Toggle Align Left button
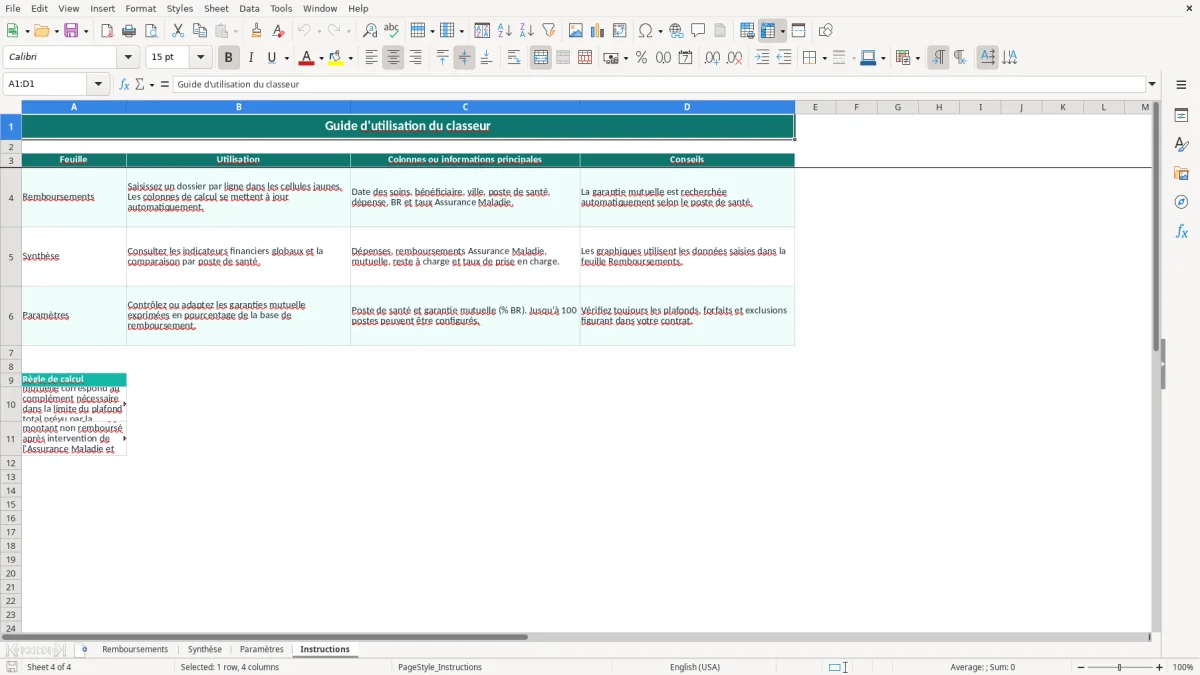The width and height of the screenshot is (1200, 675). tap(371, 58)
